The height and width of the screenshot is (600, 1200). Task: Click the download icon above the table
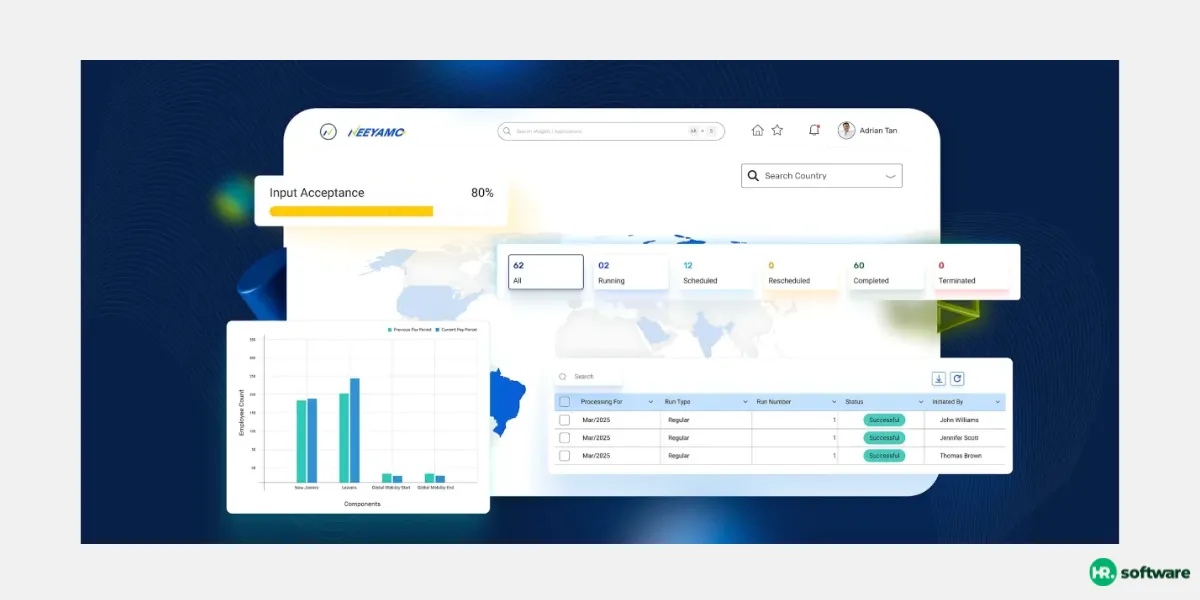(x=938, y=378)
